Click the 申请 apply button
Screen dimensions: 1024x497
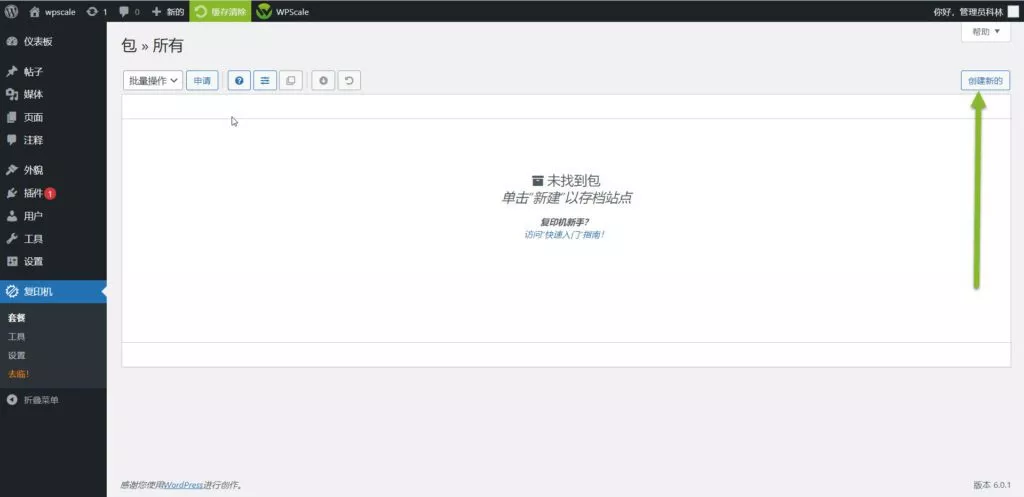pyautogui.click(x=202, y=81)
